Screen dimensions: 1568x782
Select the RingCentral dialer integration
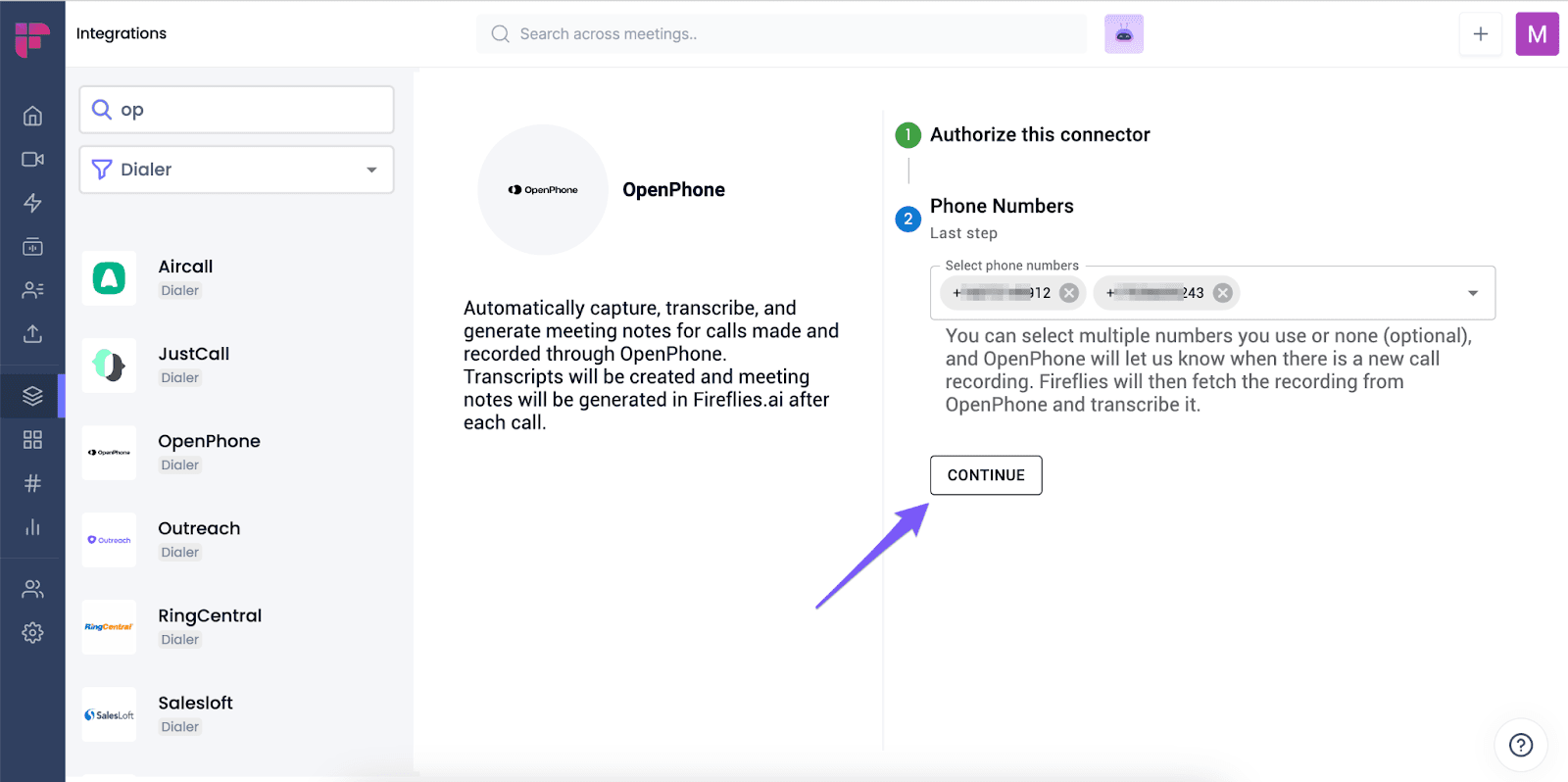(x=236, y=627)
